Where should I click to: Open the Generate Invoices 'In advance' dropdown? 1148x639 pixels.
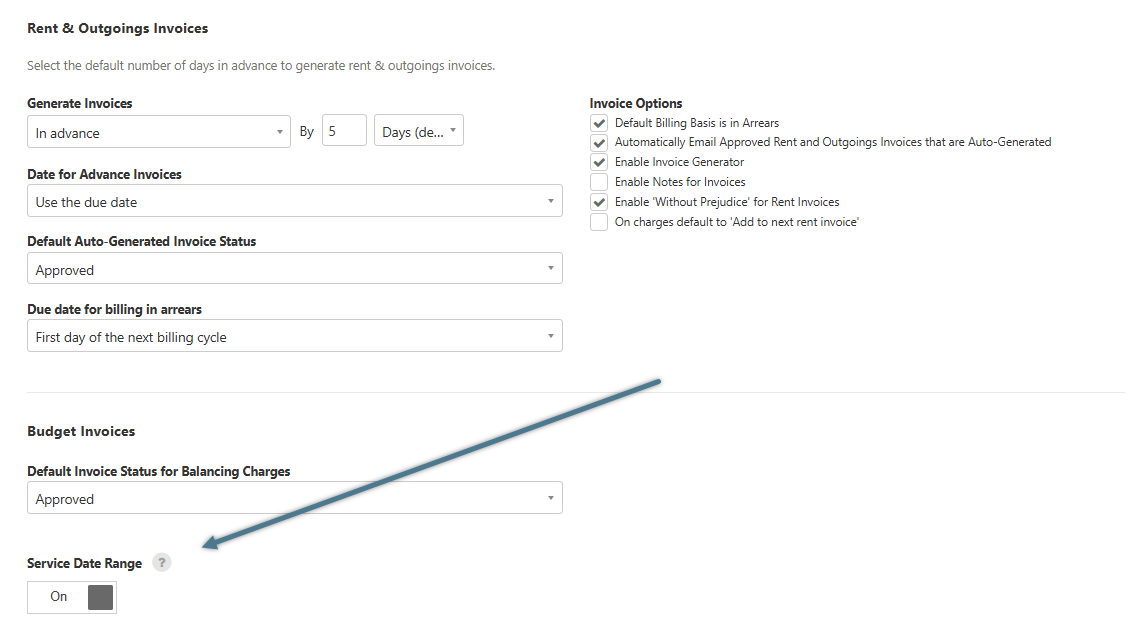click(159, 132)
